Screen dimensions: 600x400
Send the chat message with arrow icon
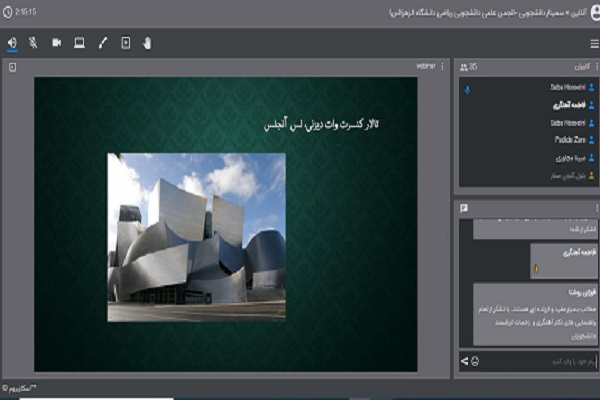(465, 361)
